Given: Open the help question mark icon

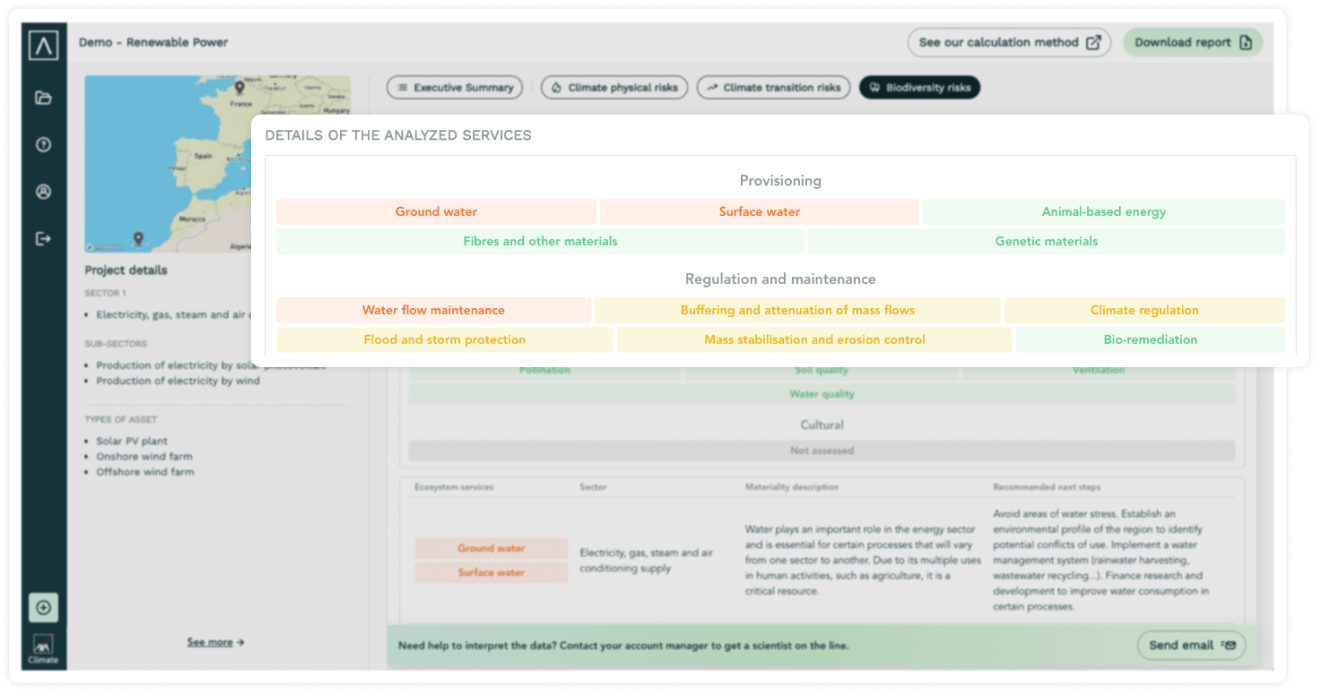Looking at the screenshot, I should pos(43,145).
